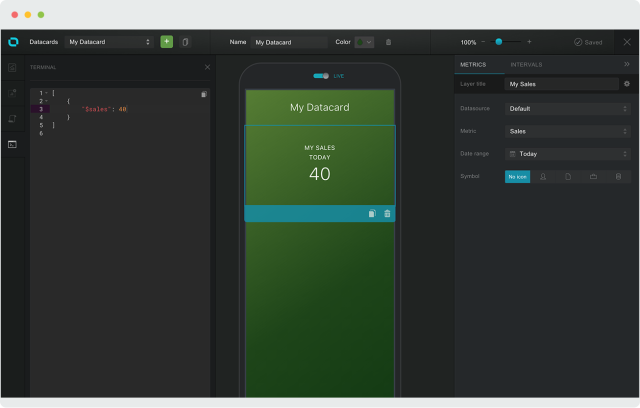Click the Saved status indicator

(x=588, y=42)
